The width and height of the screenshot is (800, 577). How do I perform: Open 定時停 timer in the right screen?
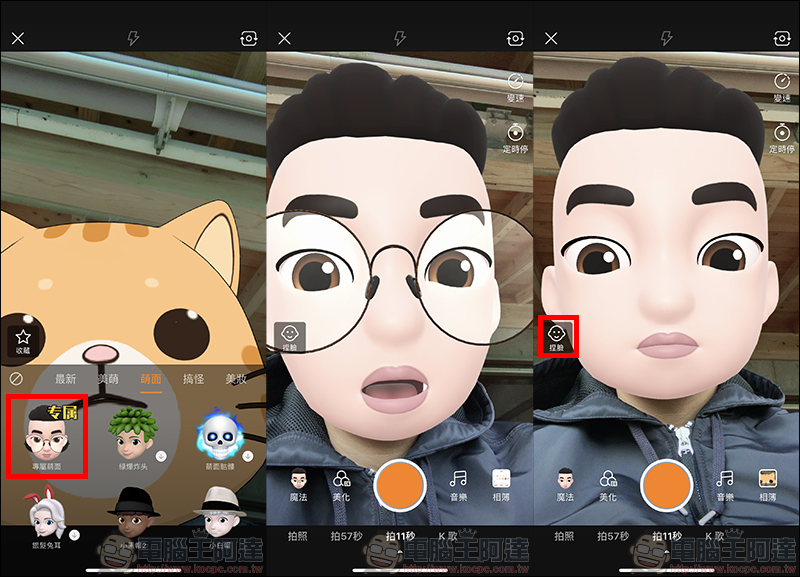(x=781, y=137)
